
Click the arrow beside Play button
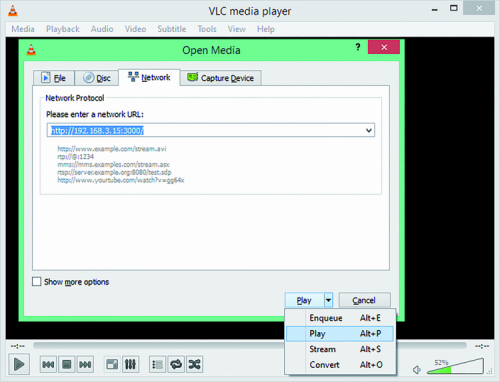328,300
